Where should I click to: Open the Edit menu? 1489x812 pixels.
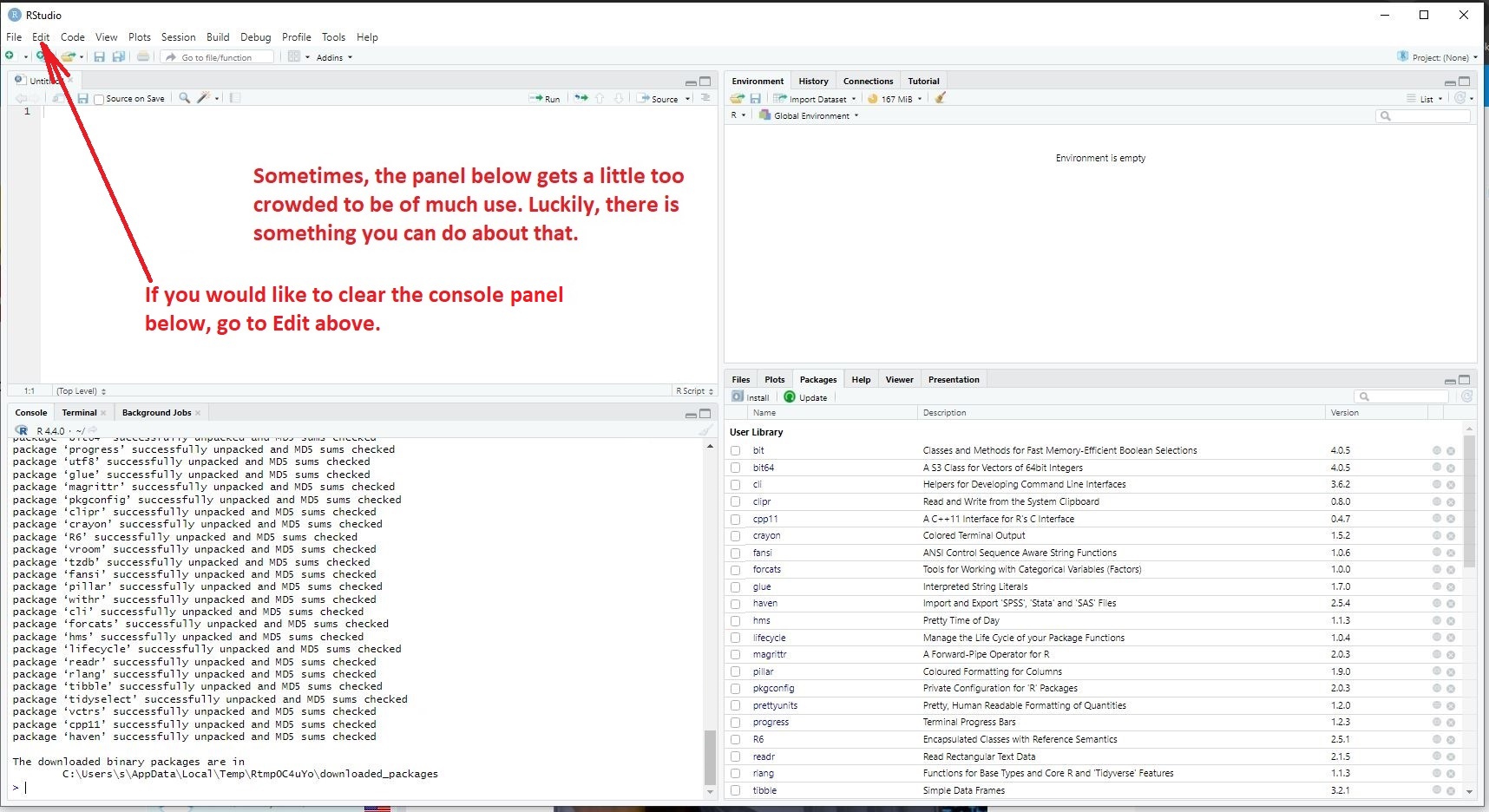pyautogui.click(x=41, y=37)
